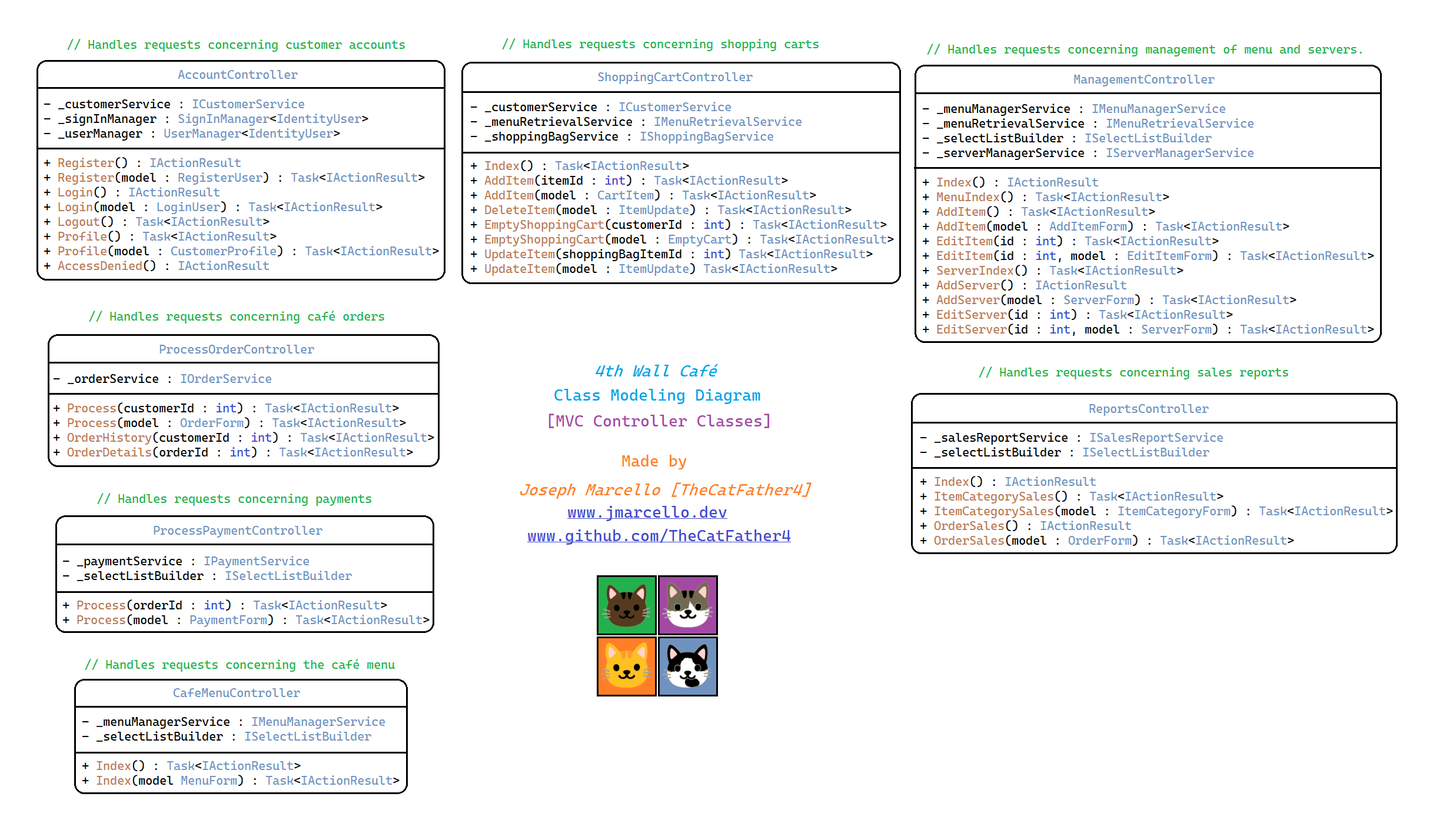Open the www.jmarcello.dev link
1443x840 pixels.
(647, 512)
